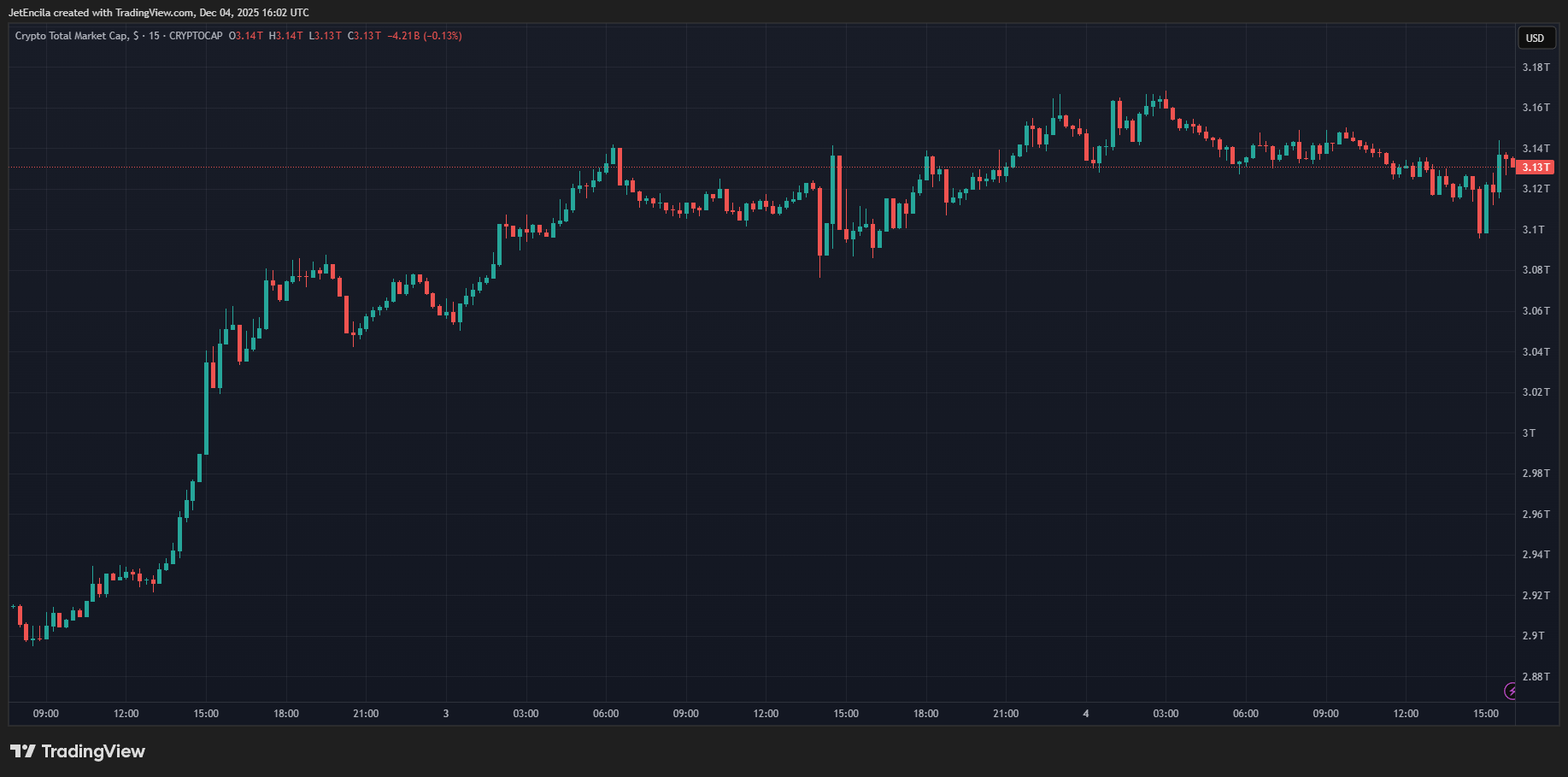Click the date marker 4 on time axis

point(1086,714)
